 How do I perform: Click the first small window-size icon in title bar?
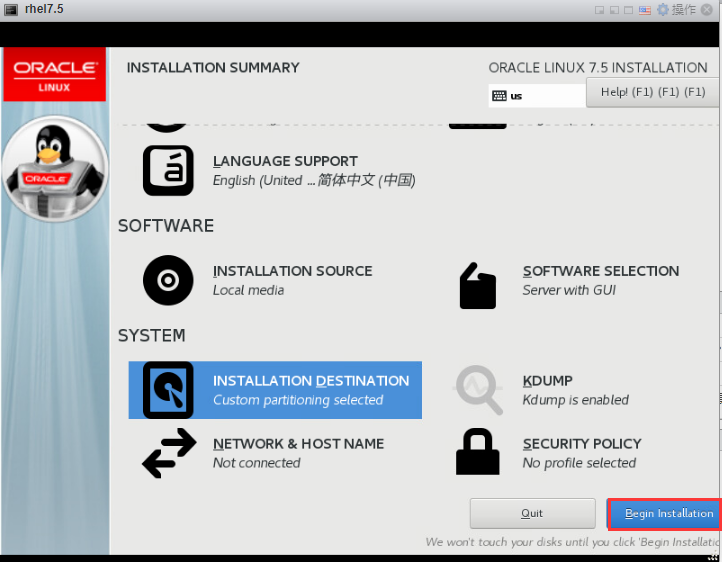[599, 10]
